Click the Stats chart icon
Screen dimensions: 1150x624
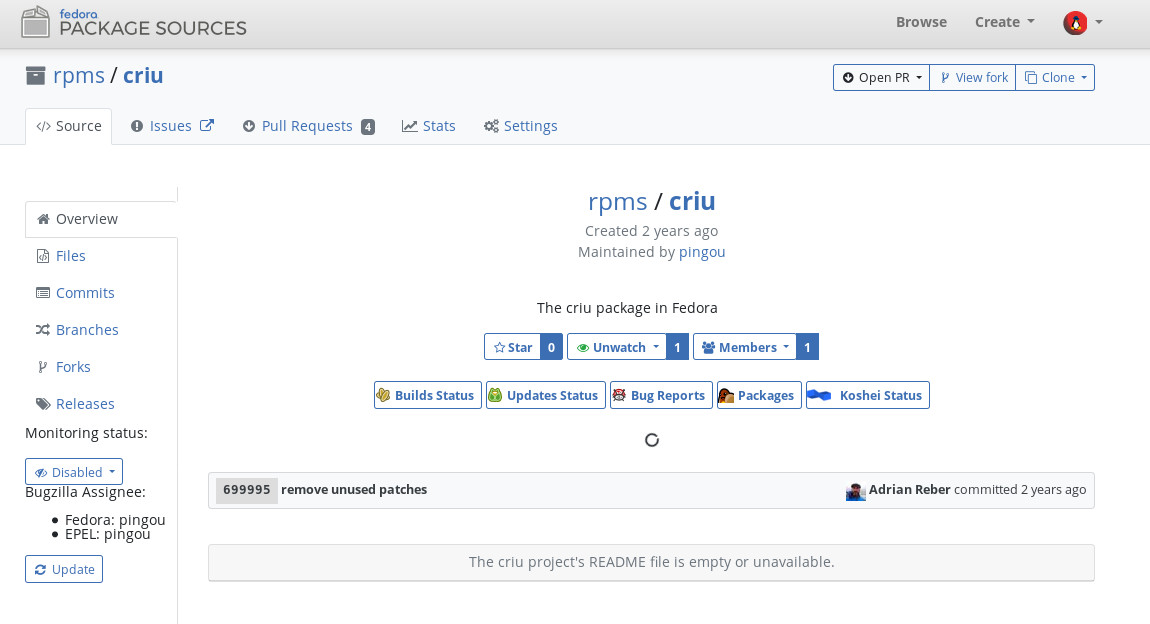click(x=409, y=126)
